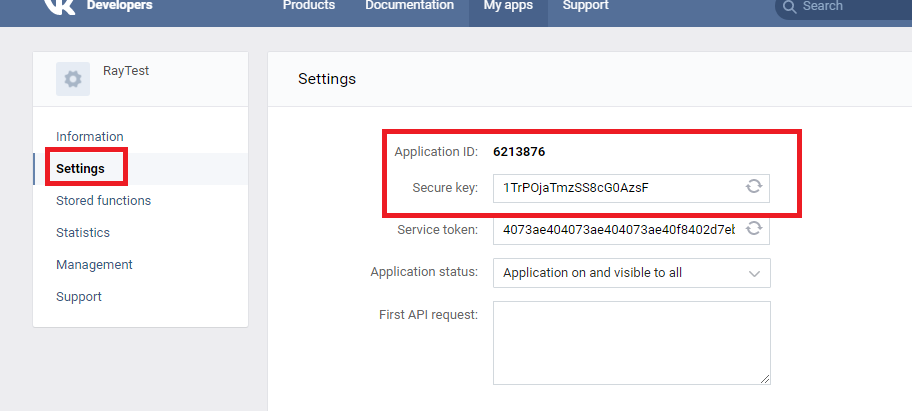Click the Secure key label
This screenshot has width=912, height=411.
coord(445,188)
